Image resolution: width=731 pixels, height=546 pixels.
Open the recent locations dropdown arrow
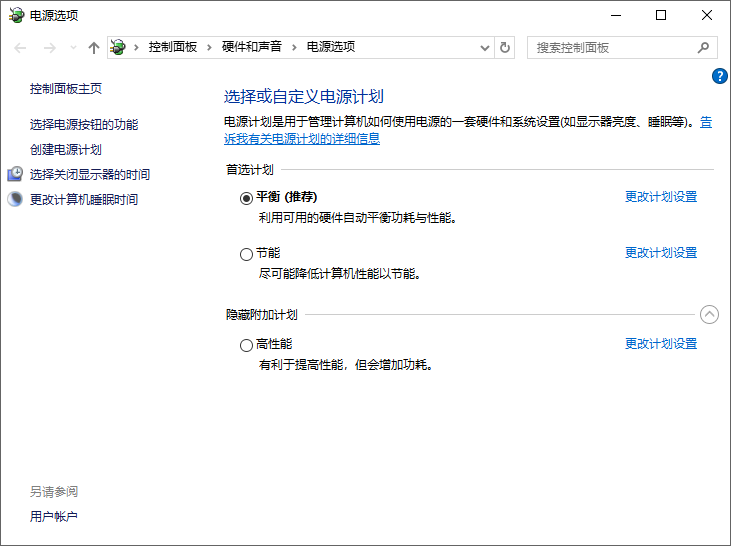coord(73,48)
